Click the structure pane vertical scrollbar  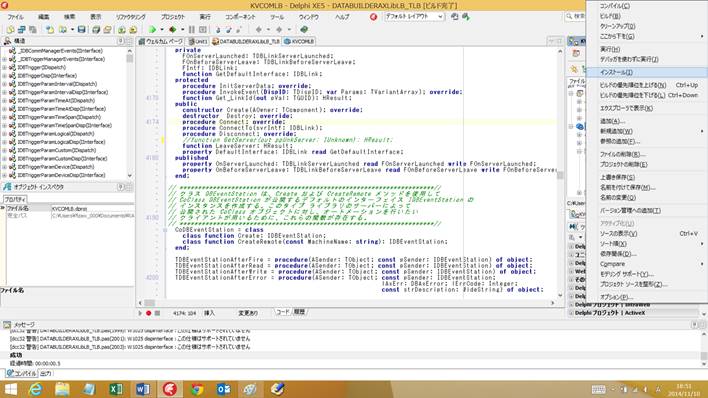[x=130, y=113]
